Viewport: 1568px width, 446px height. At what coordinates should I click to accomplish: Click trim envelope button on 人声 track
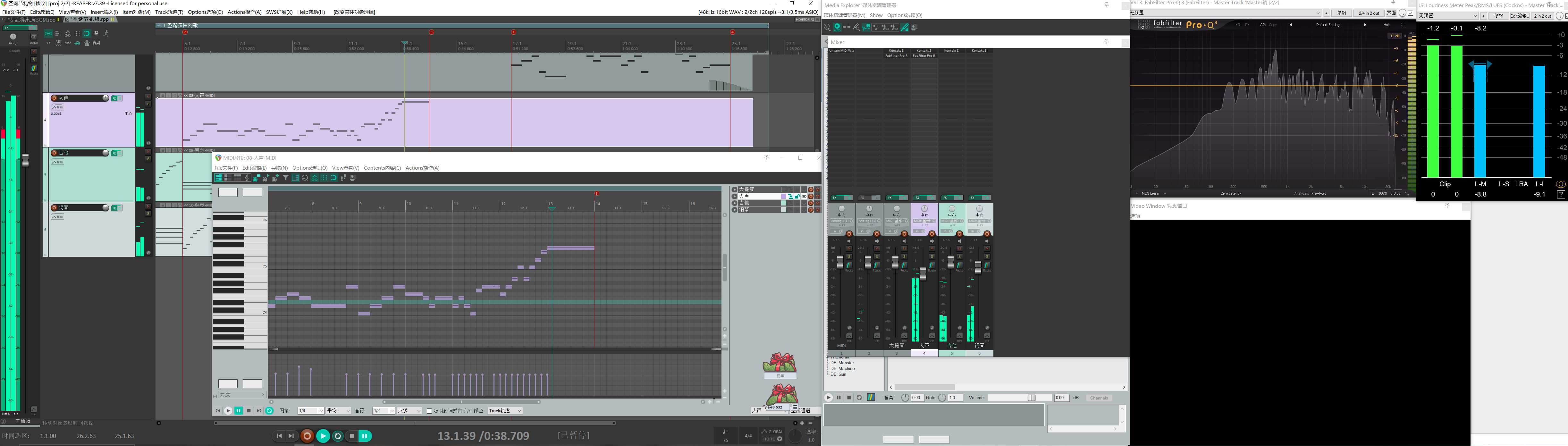(57, 107)
